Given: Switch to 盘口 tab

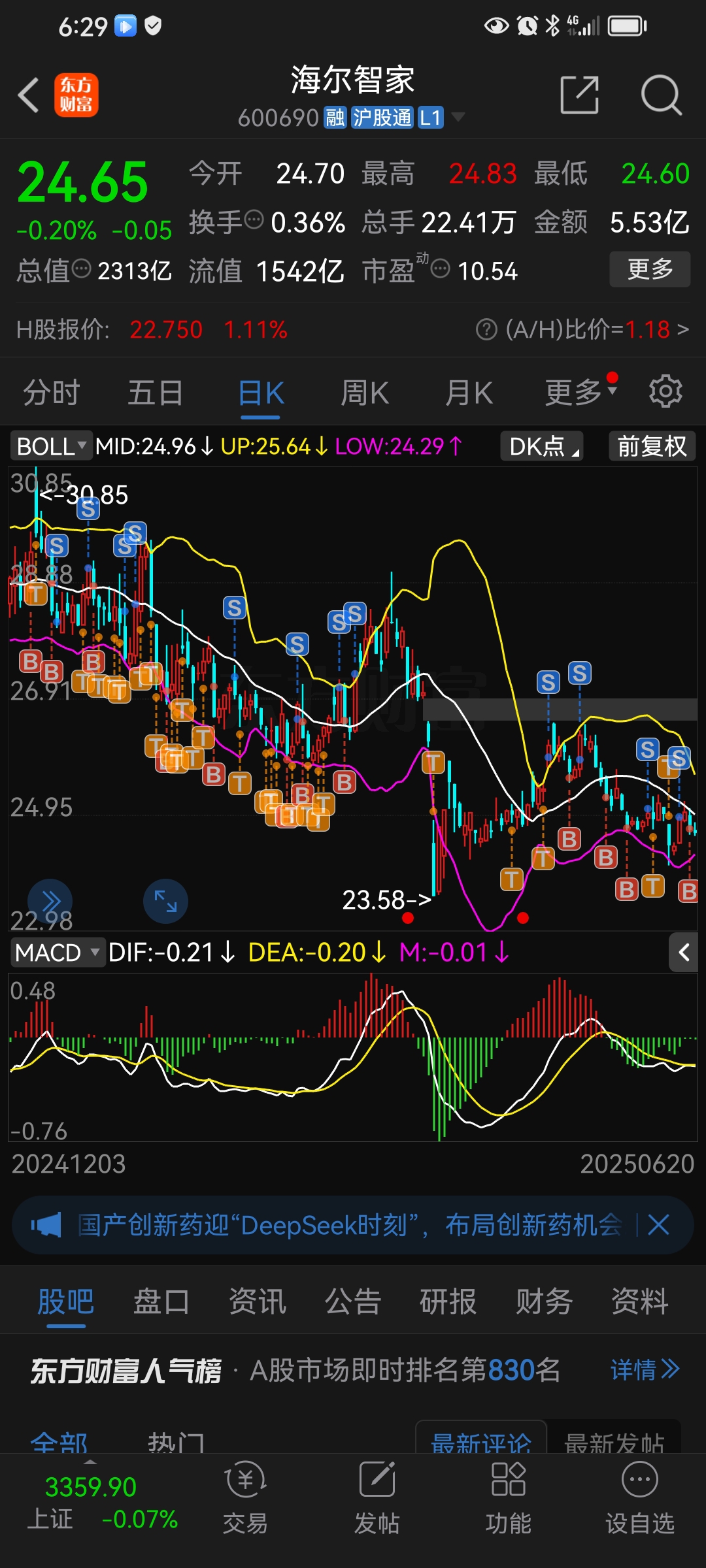Looking at the screenshot, I should tap(161, 1301).
